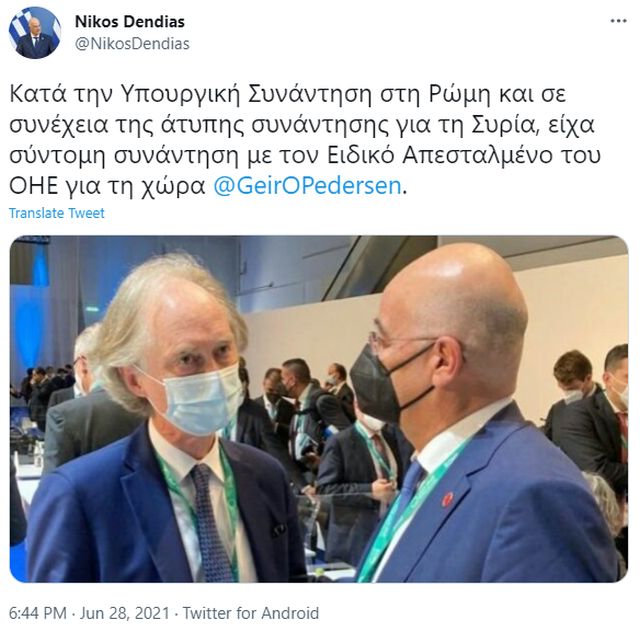Click Translate Tweet
This screenshot has height=632, width=640.
pos(57,213)
